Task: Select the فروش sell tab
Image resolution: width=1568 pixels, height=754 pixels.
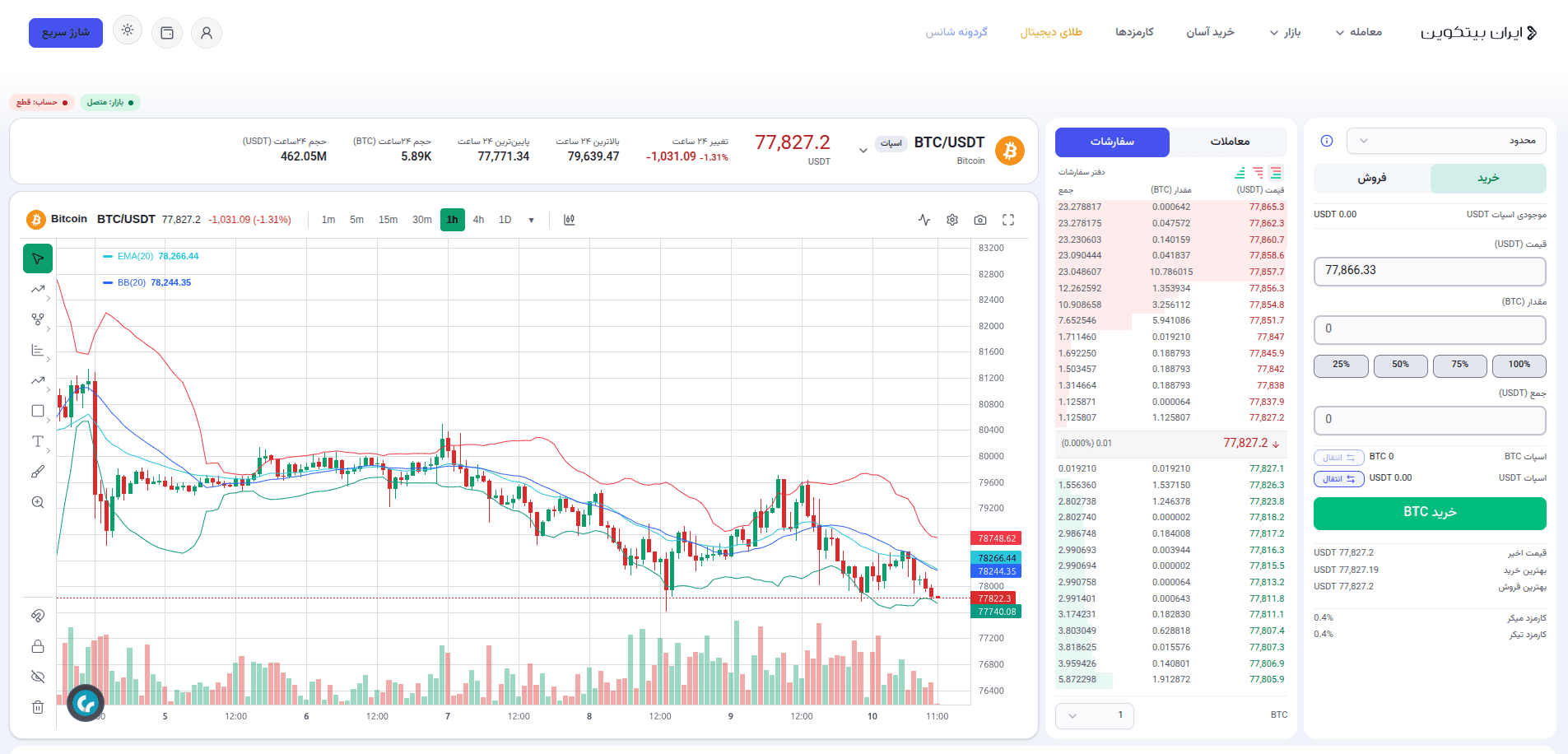Action: [x=1372, y=178]
